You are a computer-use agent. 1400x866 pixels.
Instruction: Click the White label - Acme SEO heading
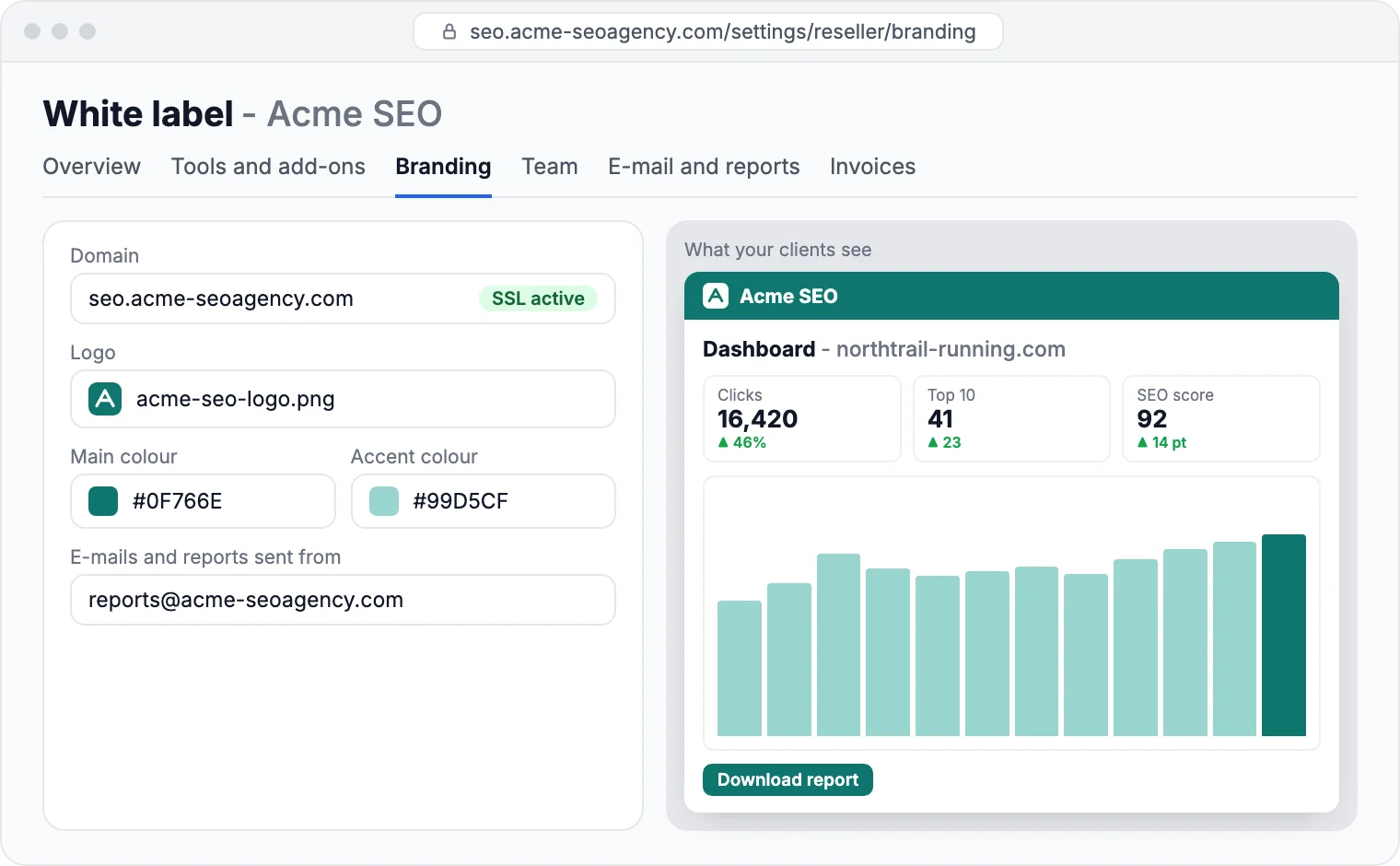click(x=242, y=114)
